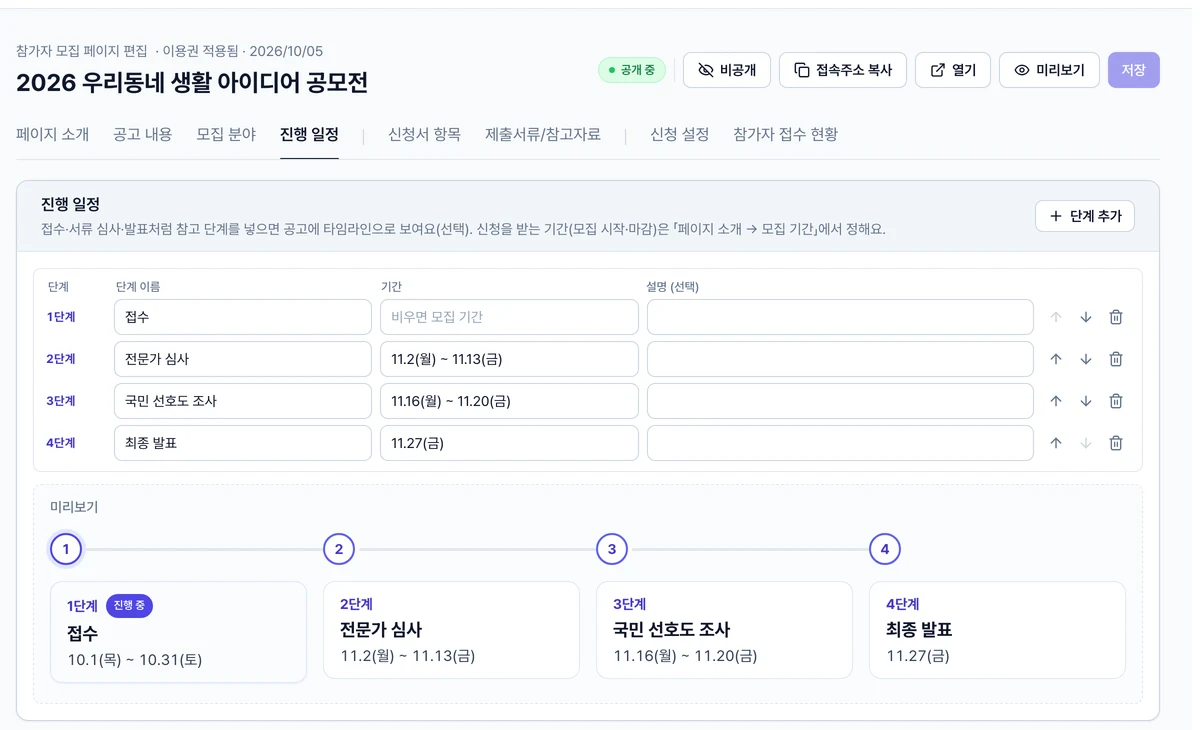
Task: Edit period field 11.2(월) ~ 11.13(금)
Action: click(509, 359)
